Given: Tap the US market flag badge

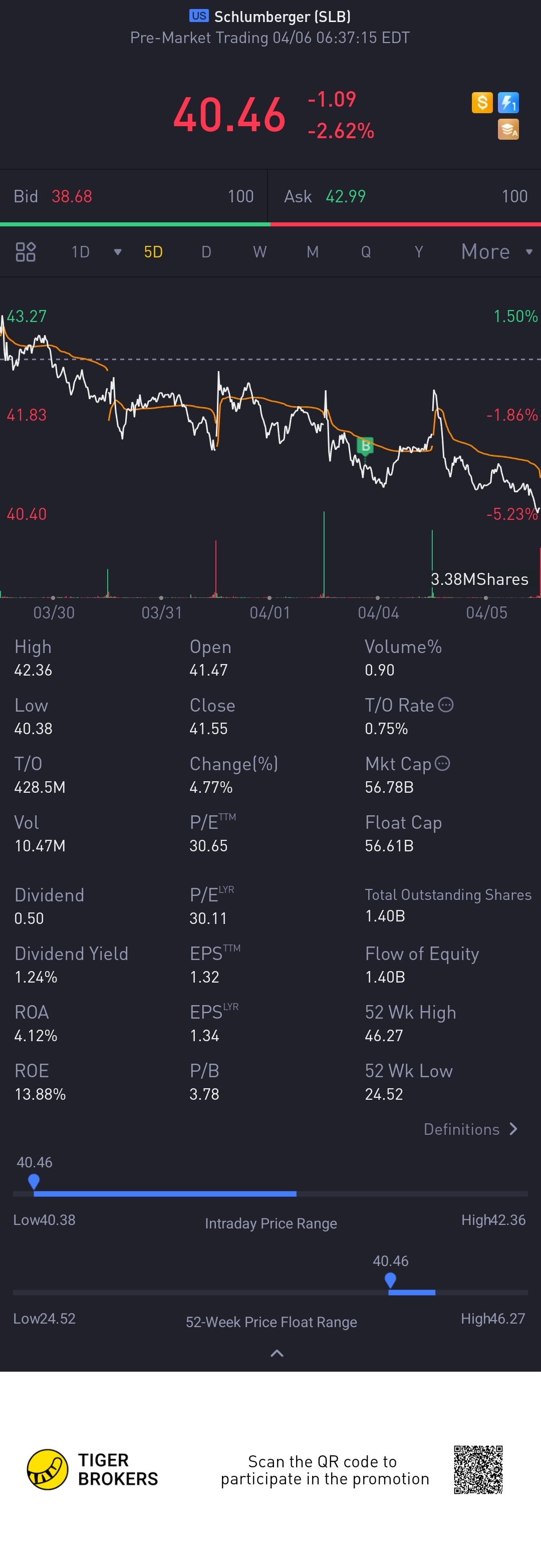Looking at the screenshot, I should pos(198,16).
